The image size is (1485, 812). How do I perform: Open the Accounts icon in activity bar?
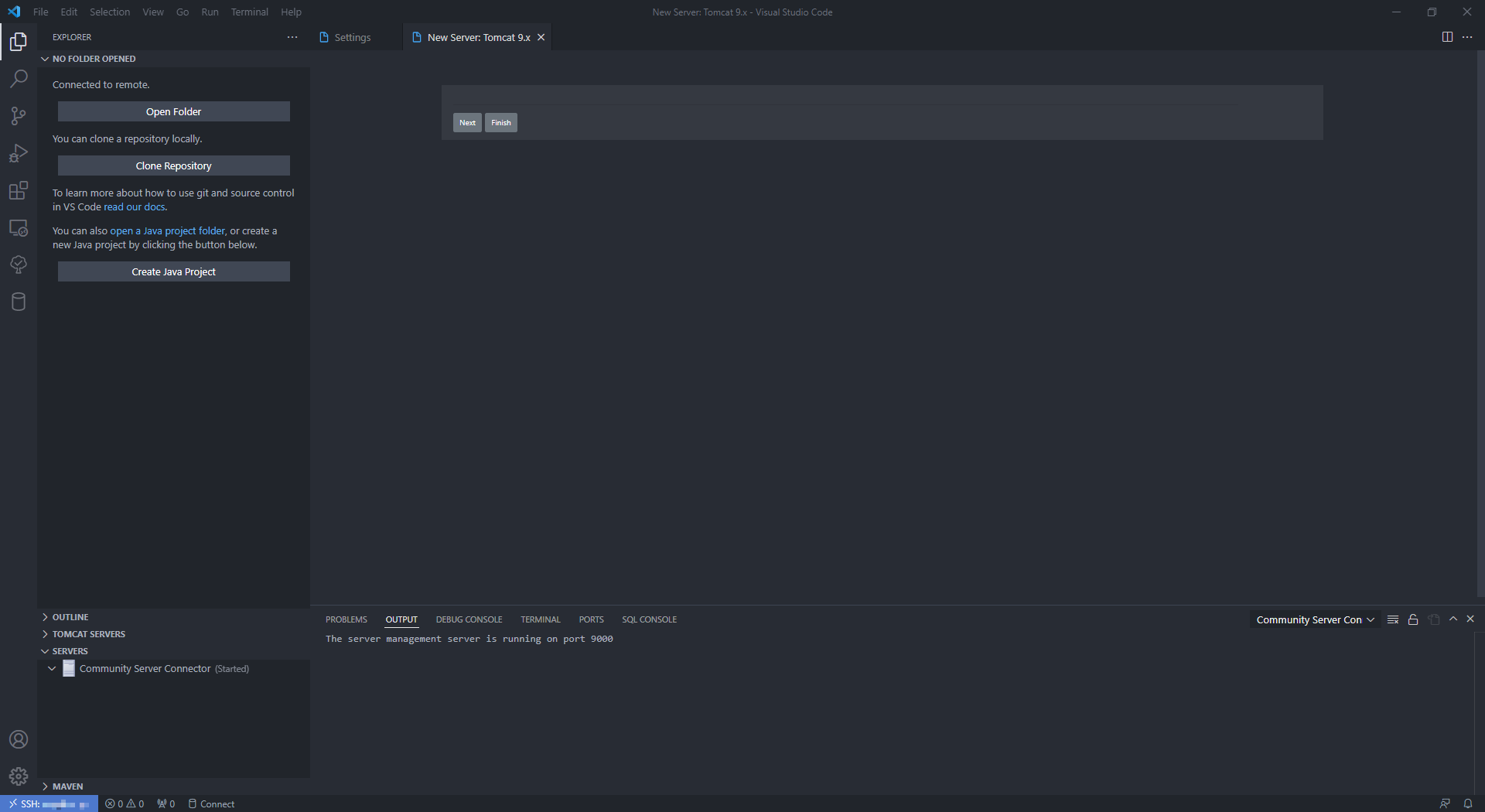click(x=19, y=739)
